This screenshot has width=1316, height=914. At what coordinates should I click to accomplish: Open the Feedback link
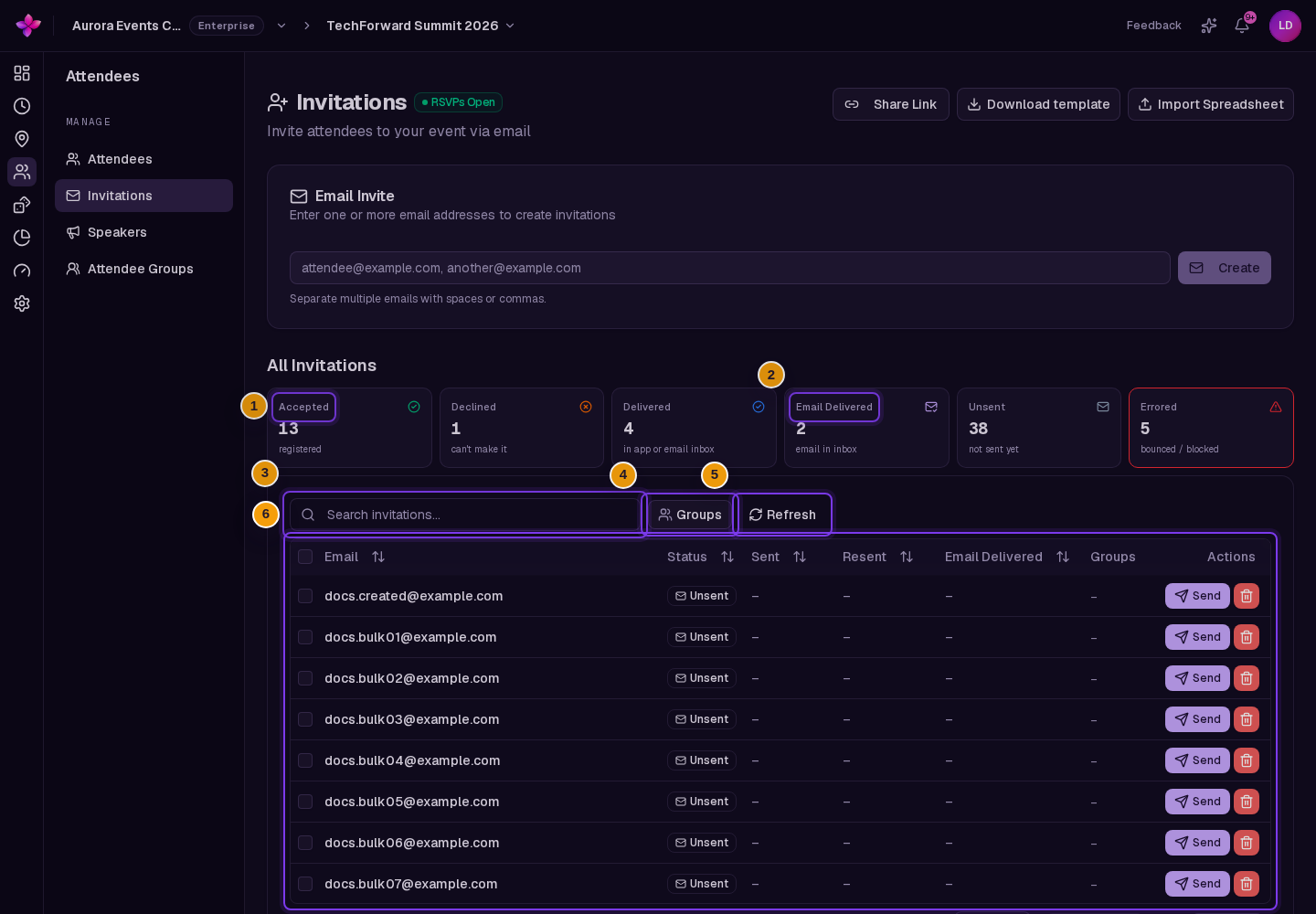click(x=1153, y=26)
